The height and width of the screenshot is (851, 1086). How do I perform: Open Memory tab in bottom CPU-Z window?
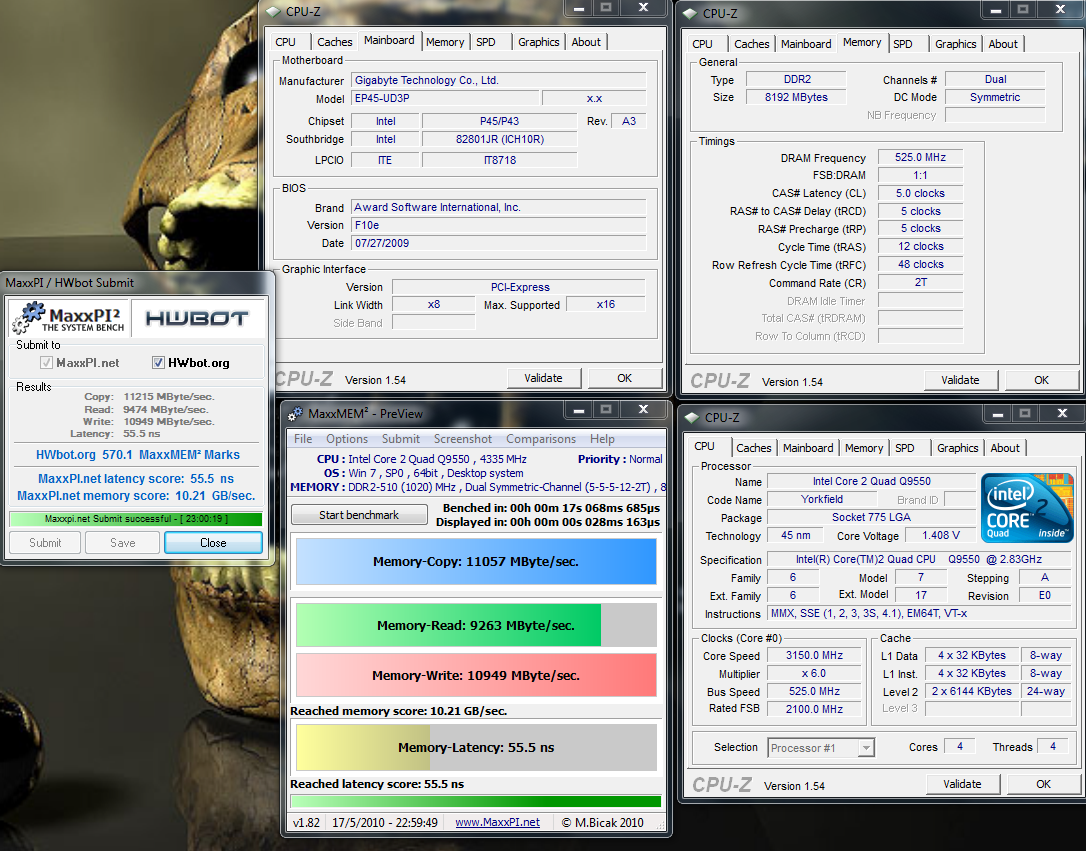864,449
